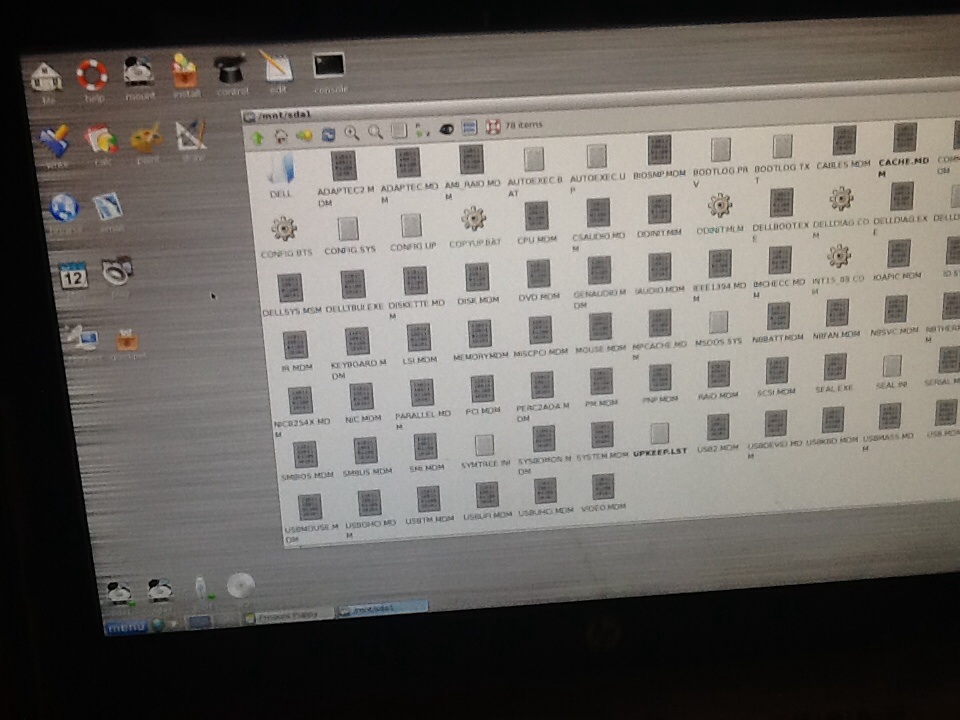Toggle icon or list view layout
This screenshot has height=720, width=960.
coord(399,130)
